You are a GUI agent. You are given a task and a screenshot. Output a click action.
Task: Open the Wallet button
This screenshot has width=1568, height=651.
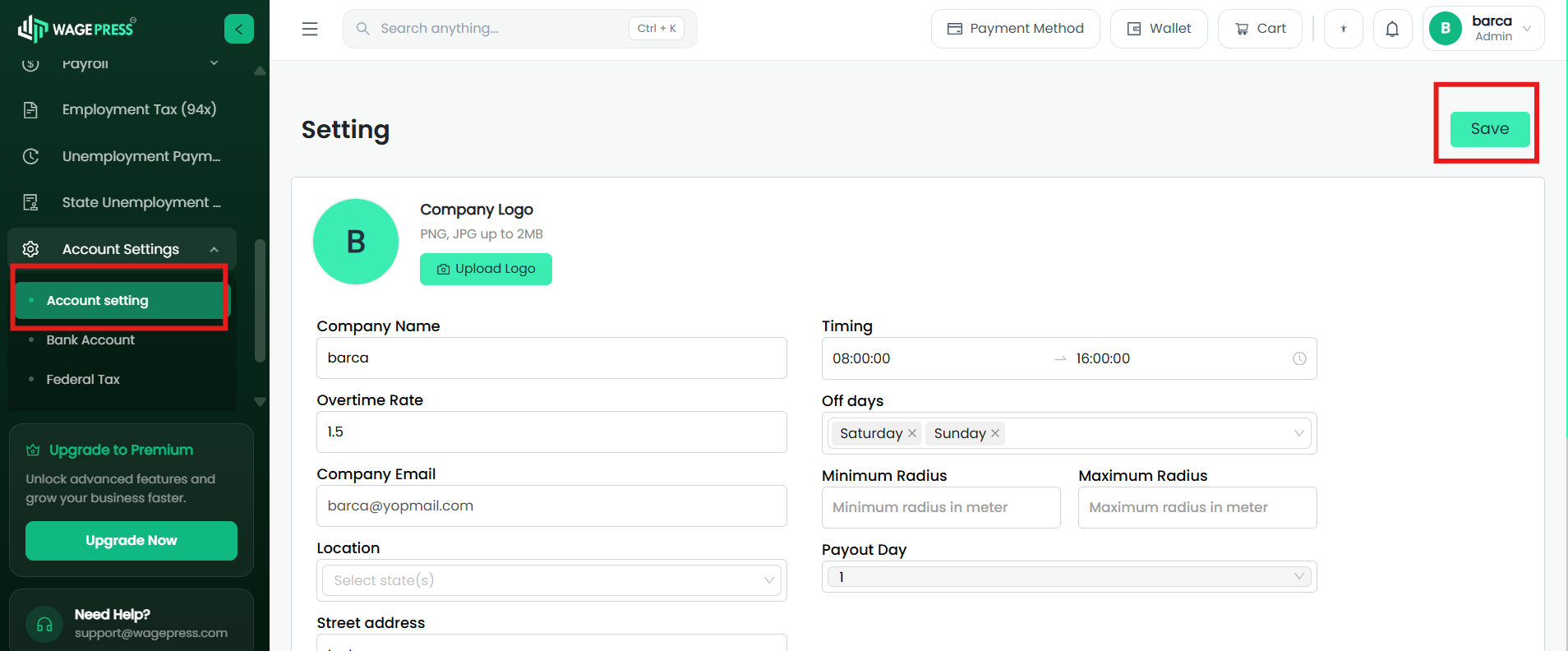coord(1159,29)
